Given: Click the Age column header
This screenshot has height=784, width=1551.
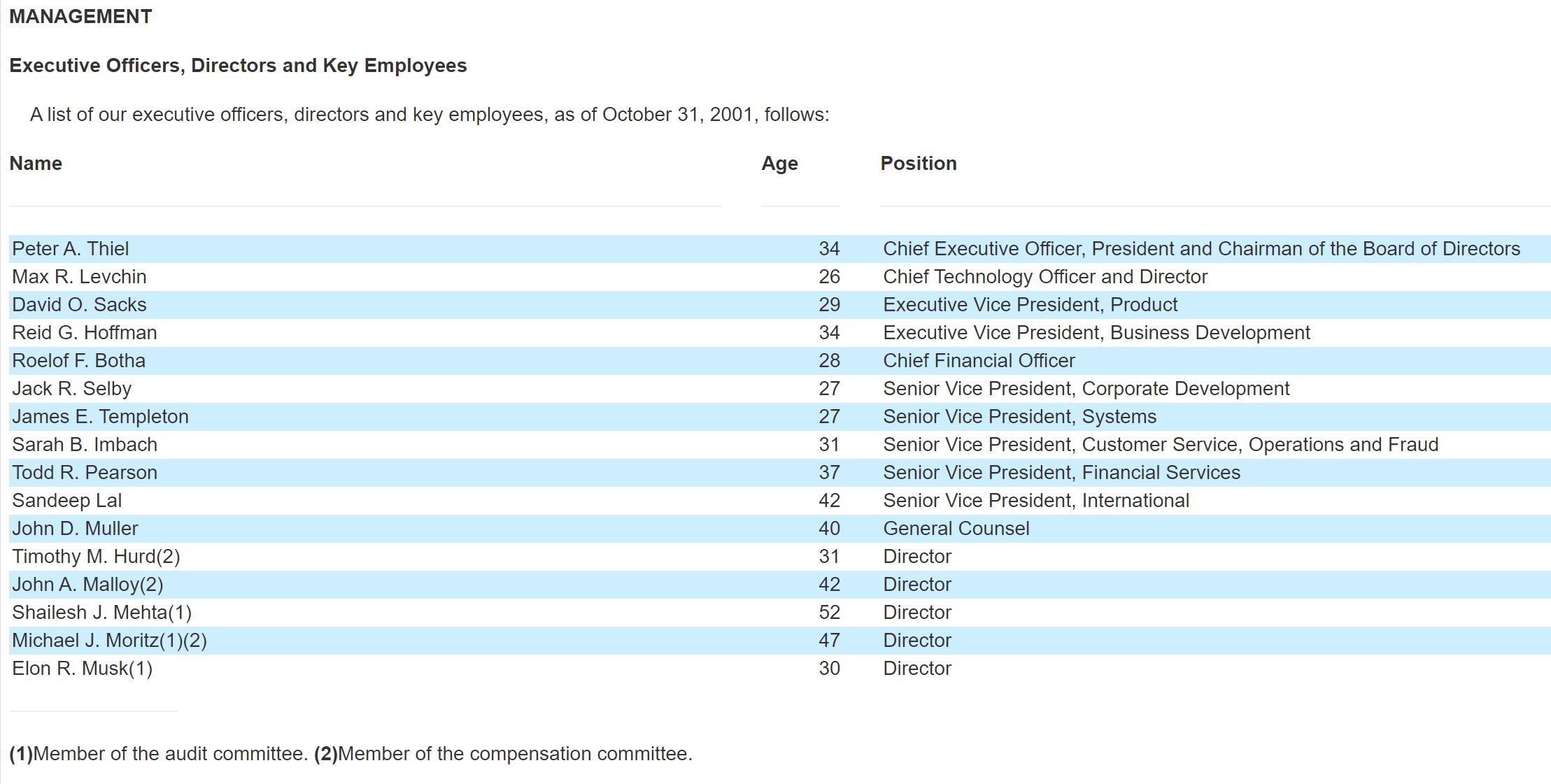Looking at the screenshot, I should pos(779,164).
